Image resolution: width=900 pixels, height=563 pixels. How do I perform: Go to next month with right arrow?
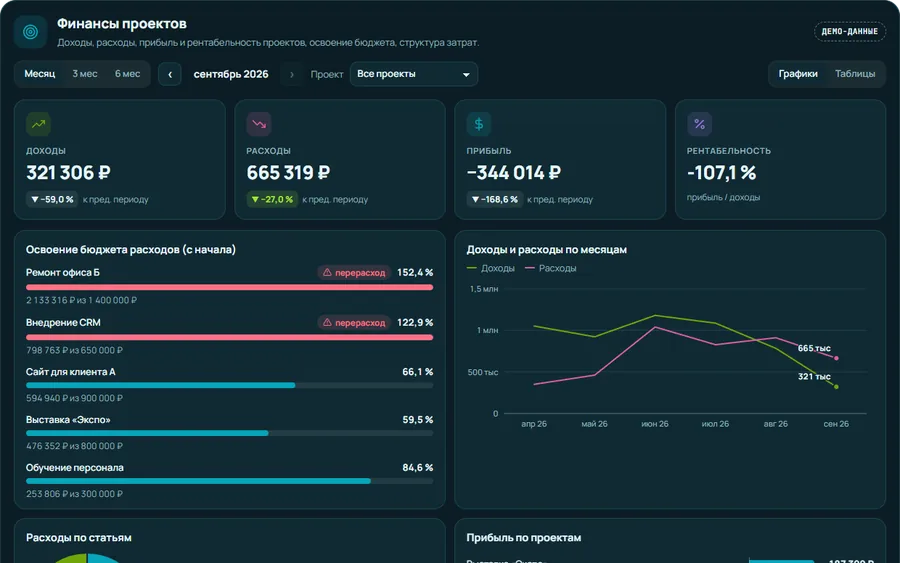tap(292, 74)
